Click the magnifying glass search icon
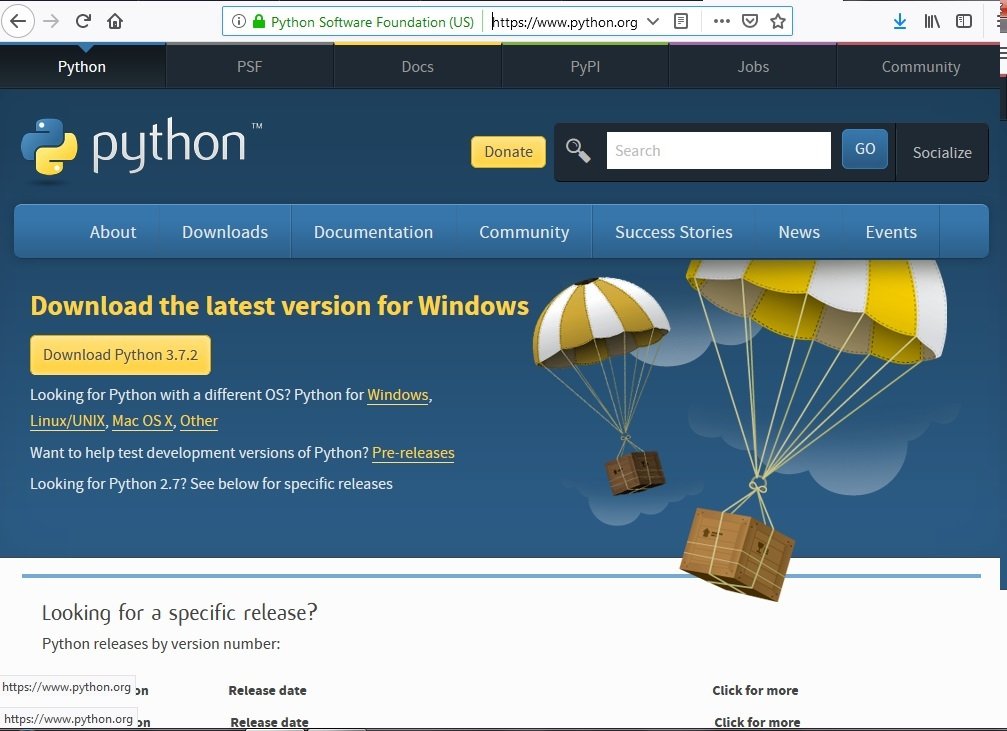1007x731 pixels. coord(578,151)
